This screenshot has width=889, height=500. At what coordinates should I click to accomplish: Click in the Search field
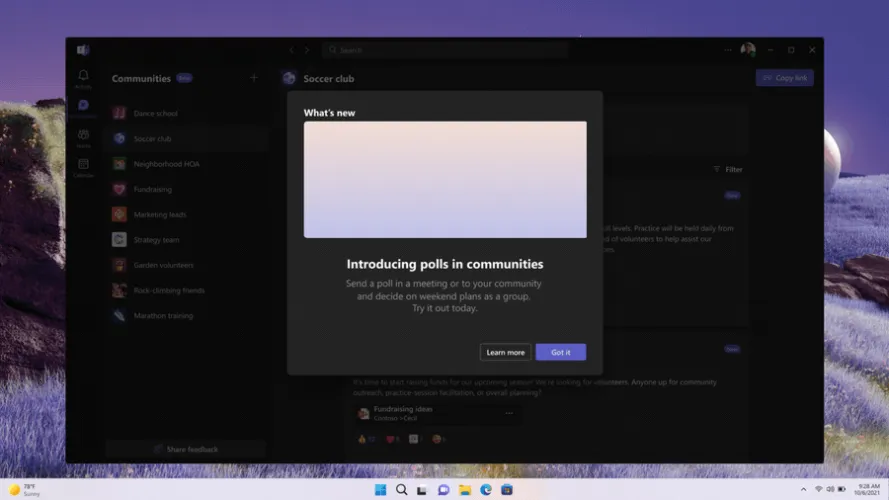point(445,50)
